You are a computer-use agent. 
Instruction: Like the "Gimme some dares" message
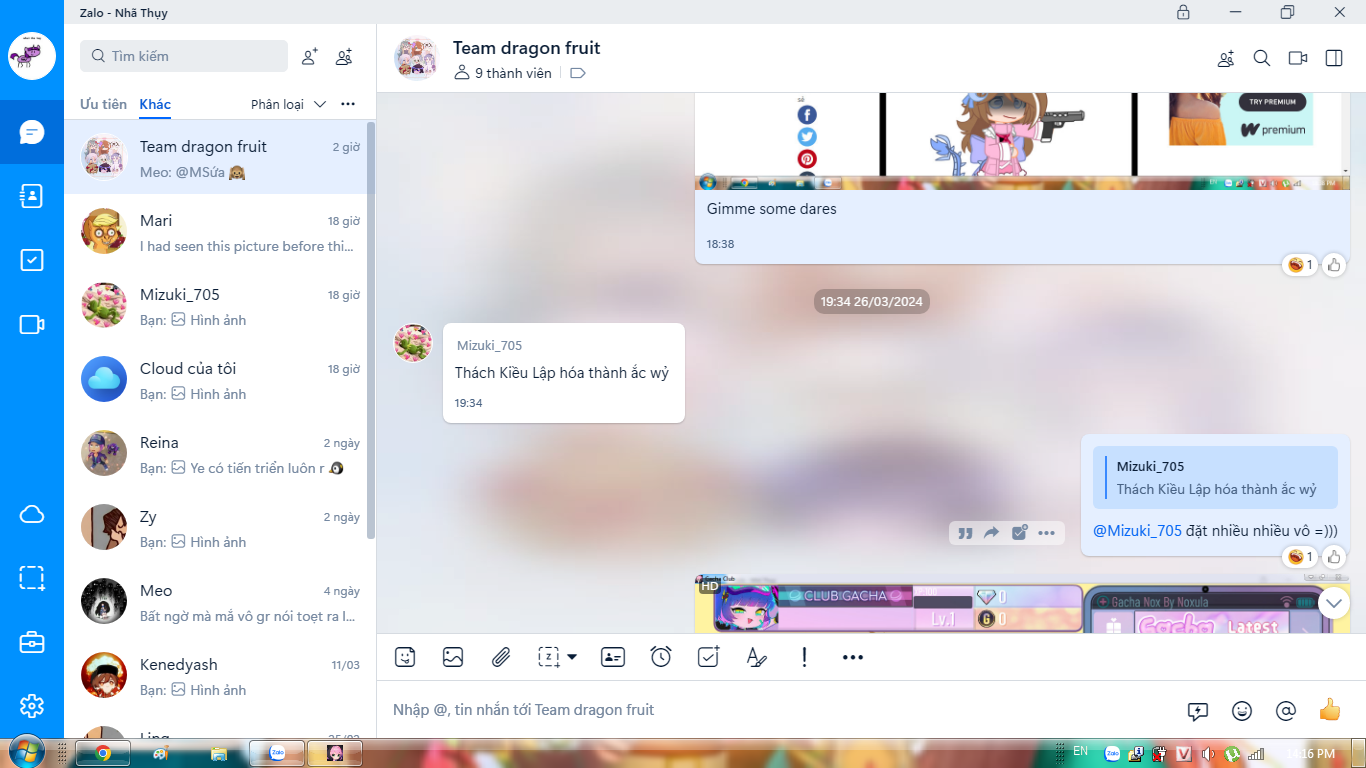pos(1334,265)
